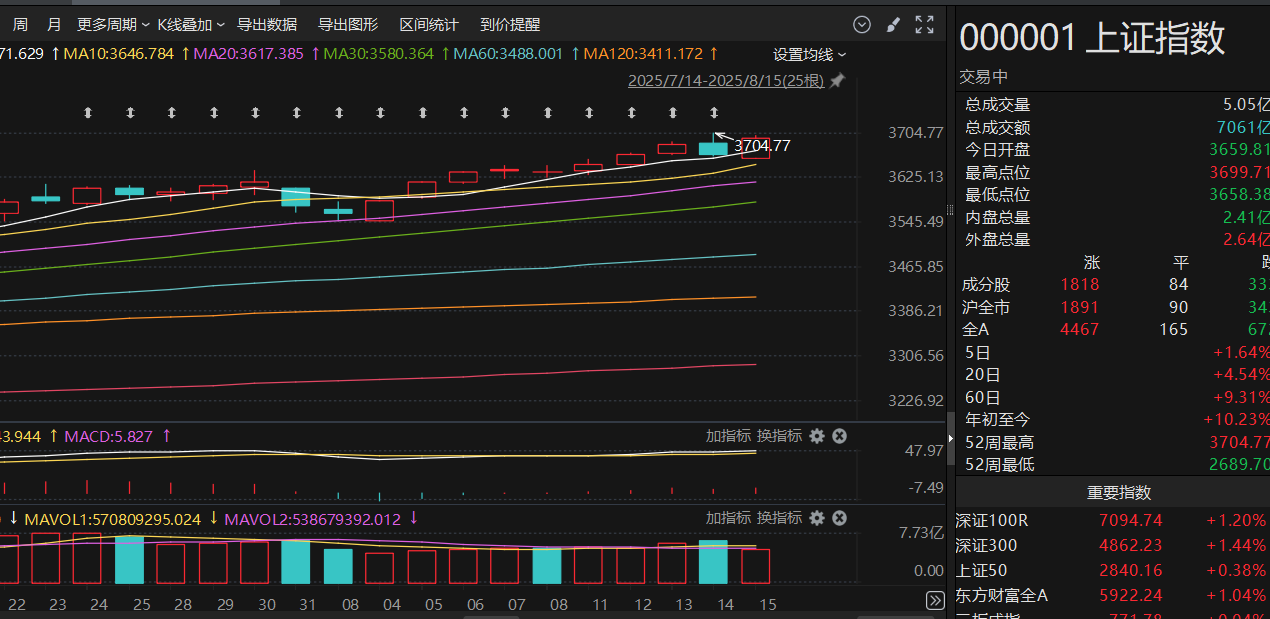The height and width of the screenshot is (619, 1270).
Task: Click the double-chevron button below the volume axis
Action: pyautogui.click(x=935, y=600)
